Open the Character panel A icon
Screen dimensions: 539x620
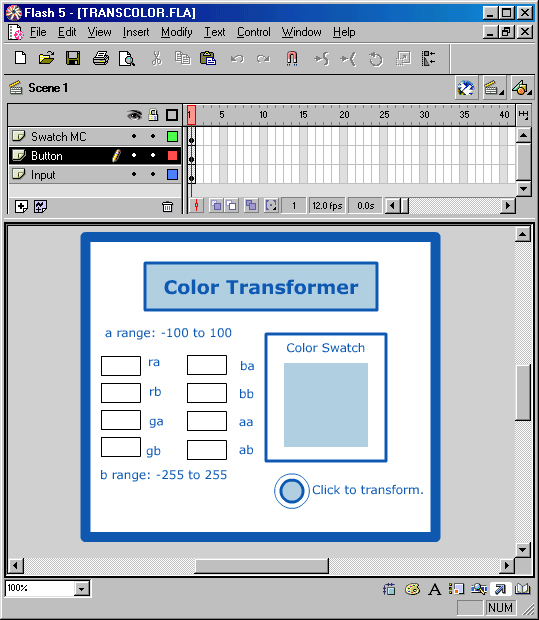point(435,589)
